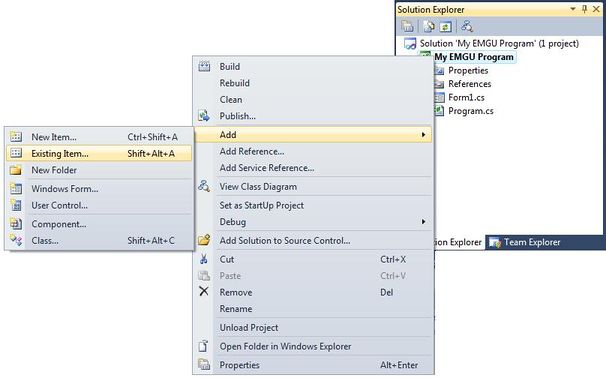Viewport: 606px width, 378px height.
Task: Expand the Add submenu arrow
Action: point(424,135)
